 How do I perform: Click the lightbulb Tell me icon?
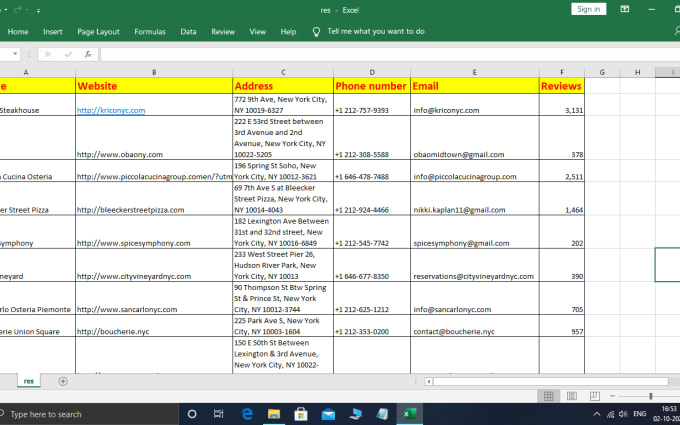tap(317, 32)
